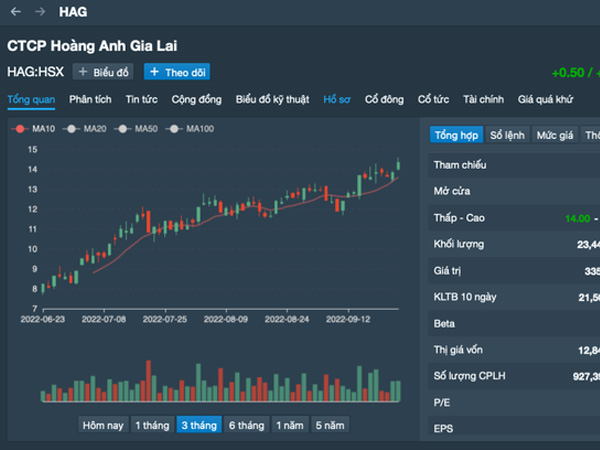Enable the MA50 moving average line

[136, 129]
